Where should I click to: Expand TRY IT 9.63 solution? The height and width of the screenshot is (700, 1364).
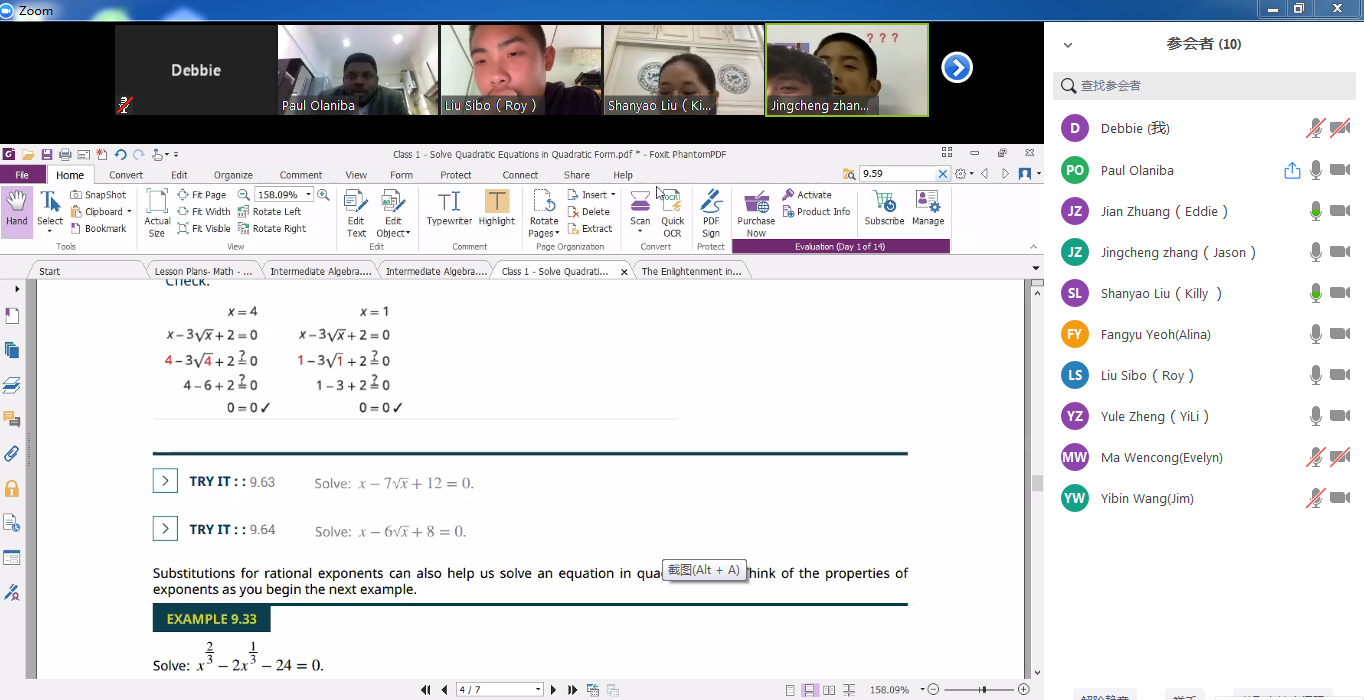[x=165, y=481]
